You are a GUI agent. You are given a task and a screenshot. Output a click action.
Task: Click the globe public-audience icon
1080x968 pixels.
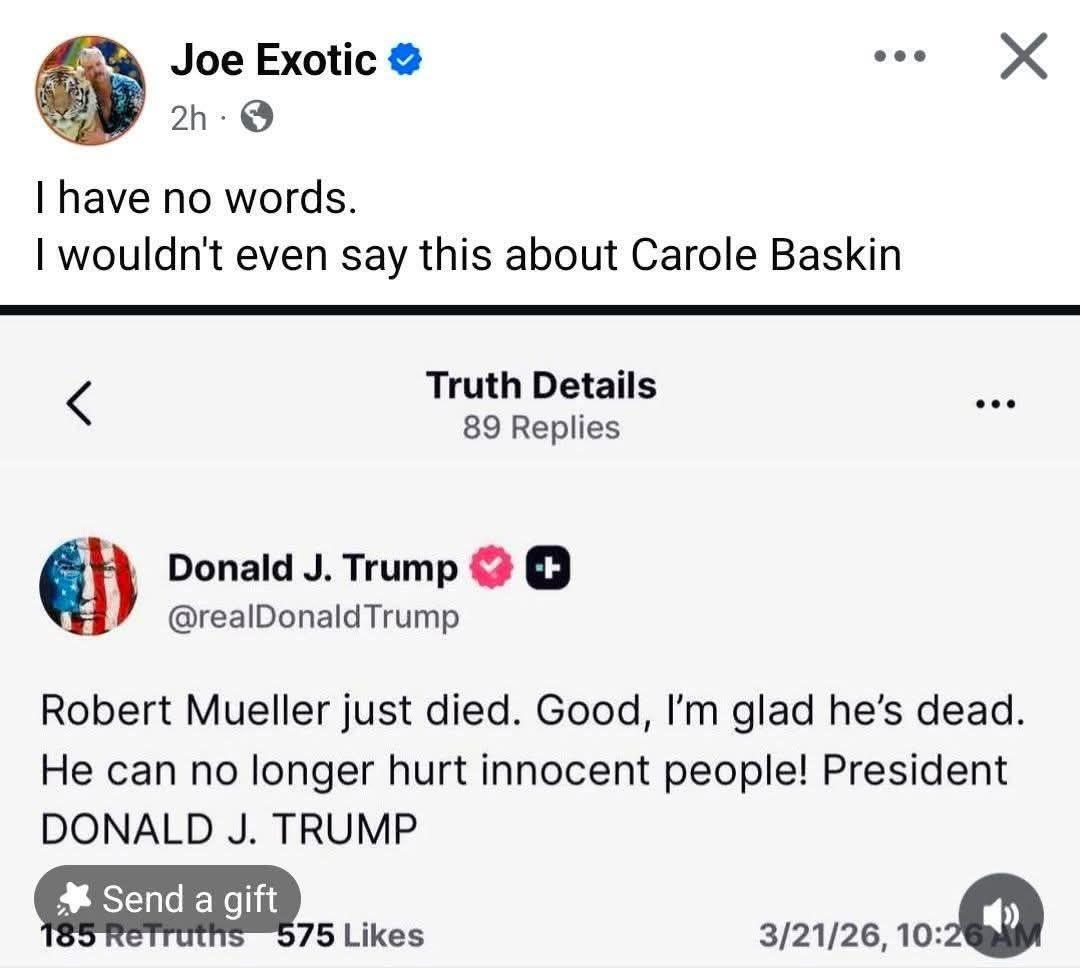[258, 119]
